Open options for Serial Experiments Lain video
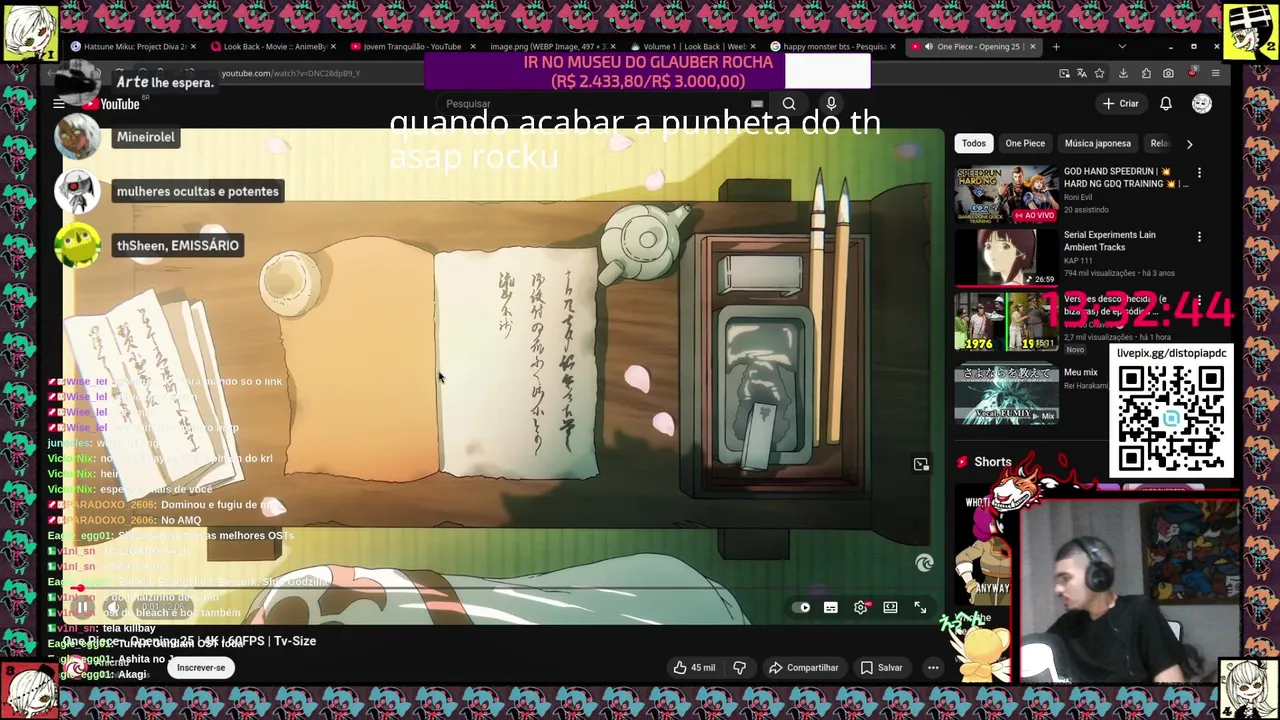The image size is (1280, 720). 1199,237
